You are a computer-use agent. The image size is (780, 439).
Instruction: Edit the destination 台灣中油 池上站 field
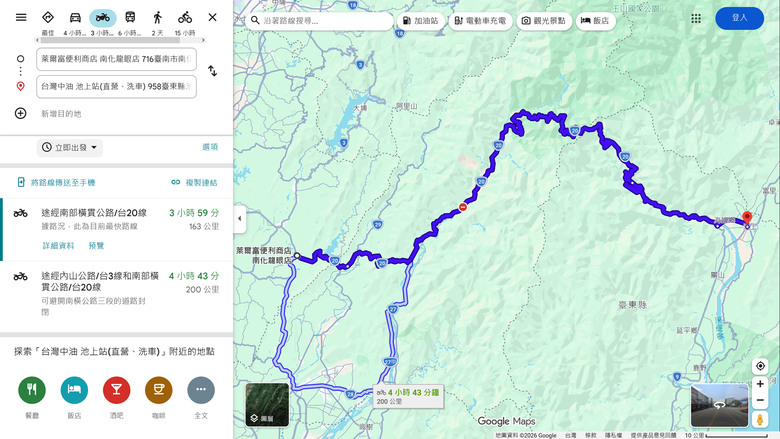pos(116,87)
